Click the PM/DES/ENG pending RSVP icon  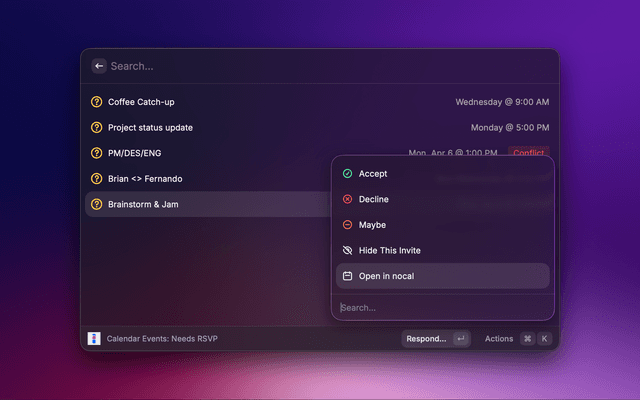click(97, 153)
